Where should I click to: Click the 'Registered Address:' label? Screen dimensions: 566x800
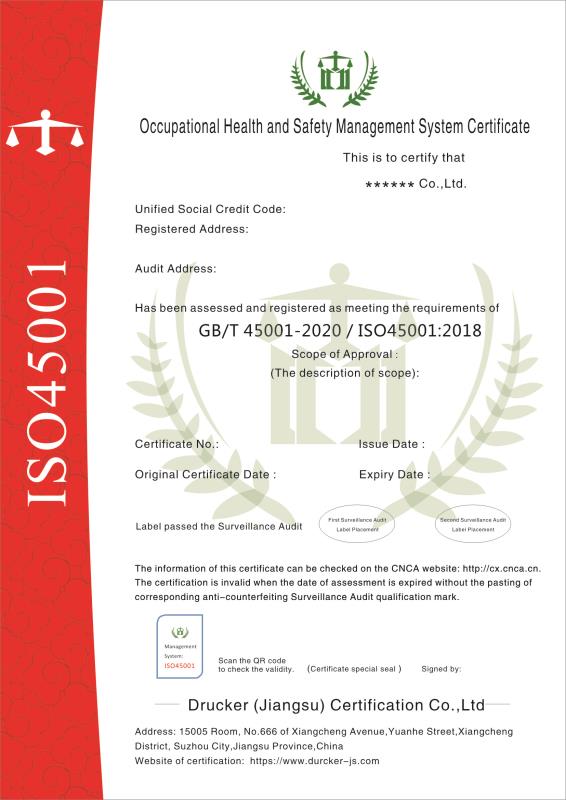pos(191,230)
